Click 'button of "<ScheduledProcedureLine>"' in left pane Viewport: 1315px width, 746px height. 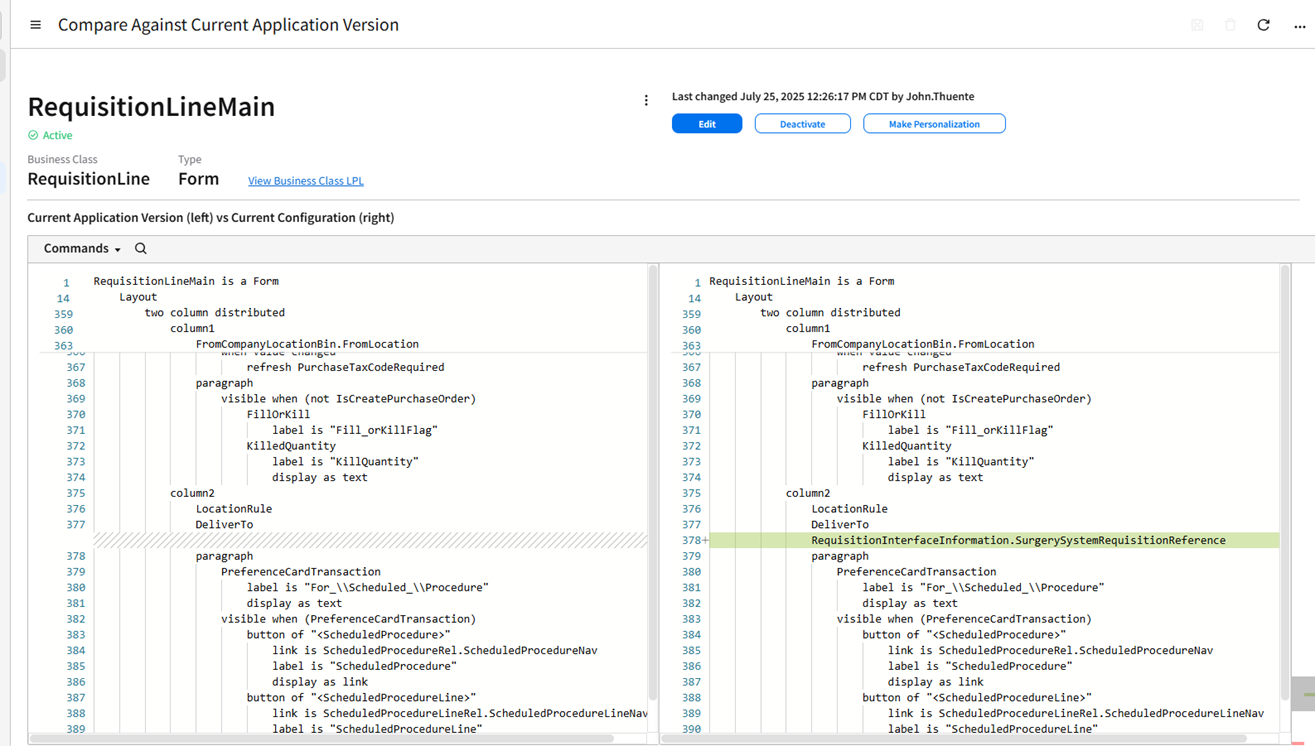tap(362, 698)
